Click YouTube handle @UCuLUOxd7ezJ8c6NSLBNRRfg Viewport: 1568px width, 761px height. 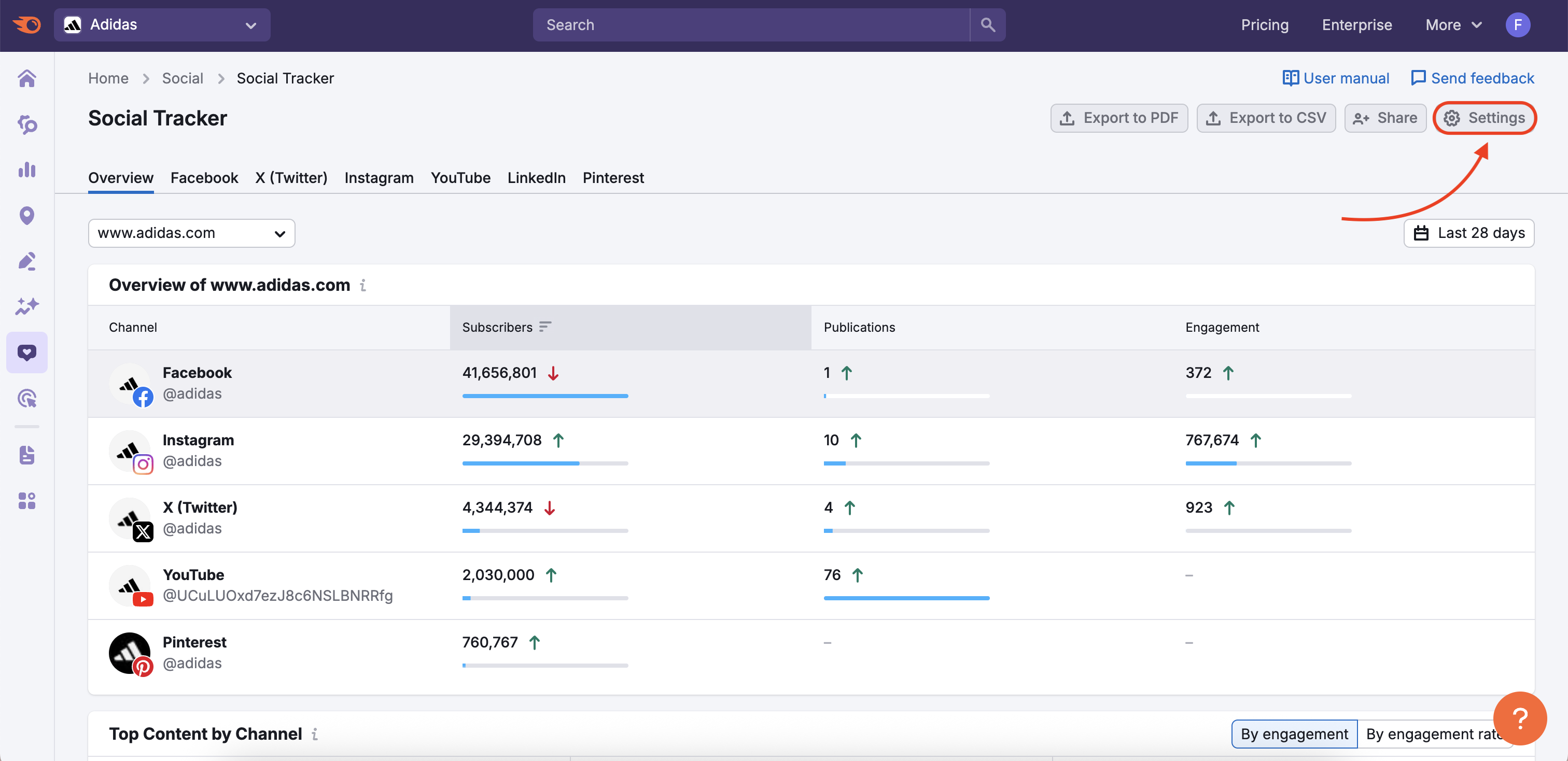(x=277, y=596)
